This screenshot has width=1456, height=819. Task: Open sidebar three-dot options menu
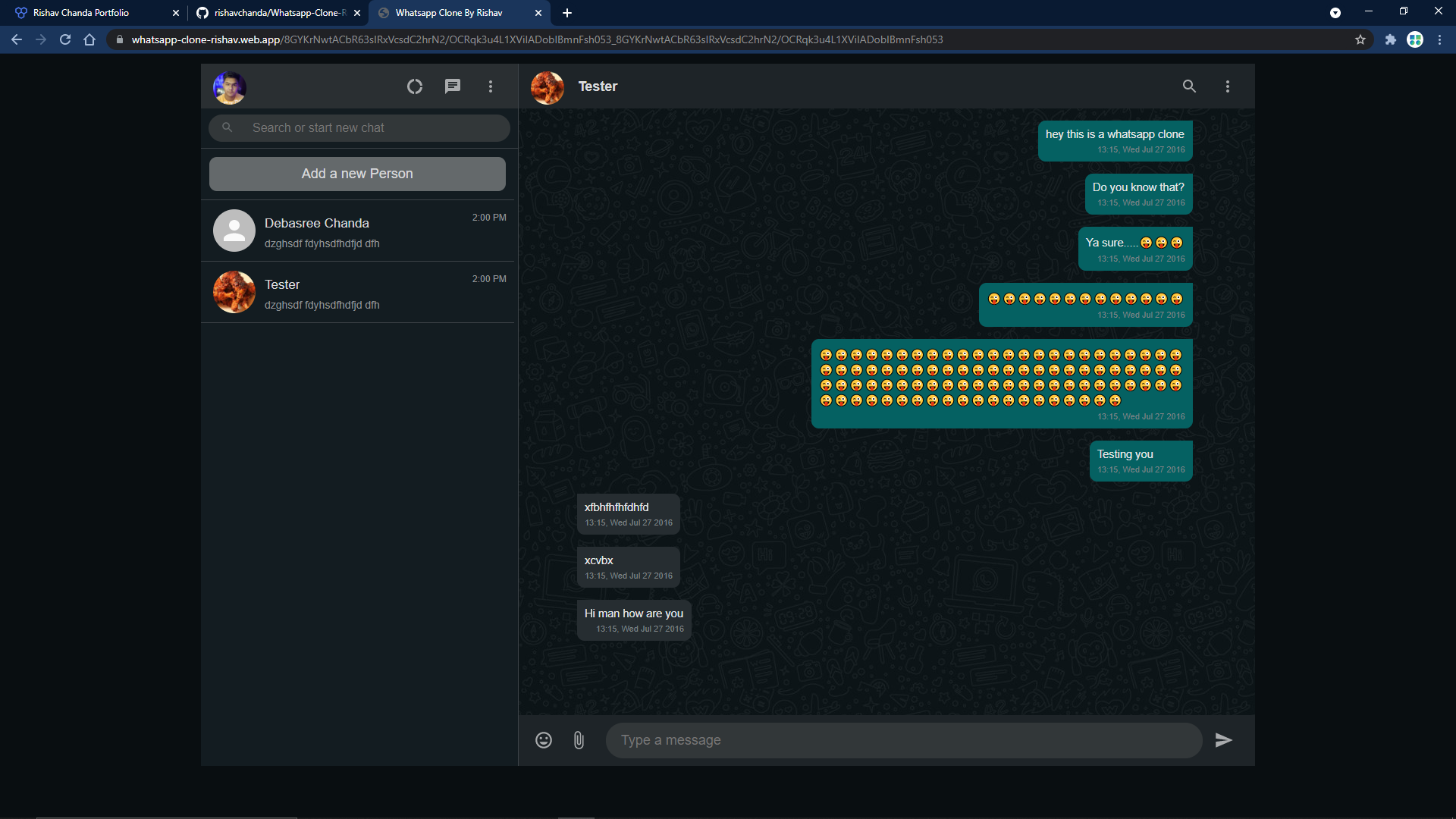click(x=491, y=86)
